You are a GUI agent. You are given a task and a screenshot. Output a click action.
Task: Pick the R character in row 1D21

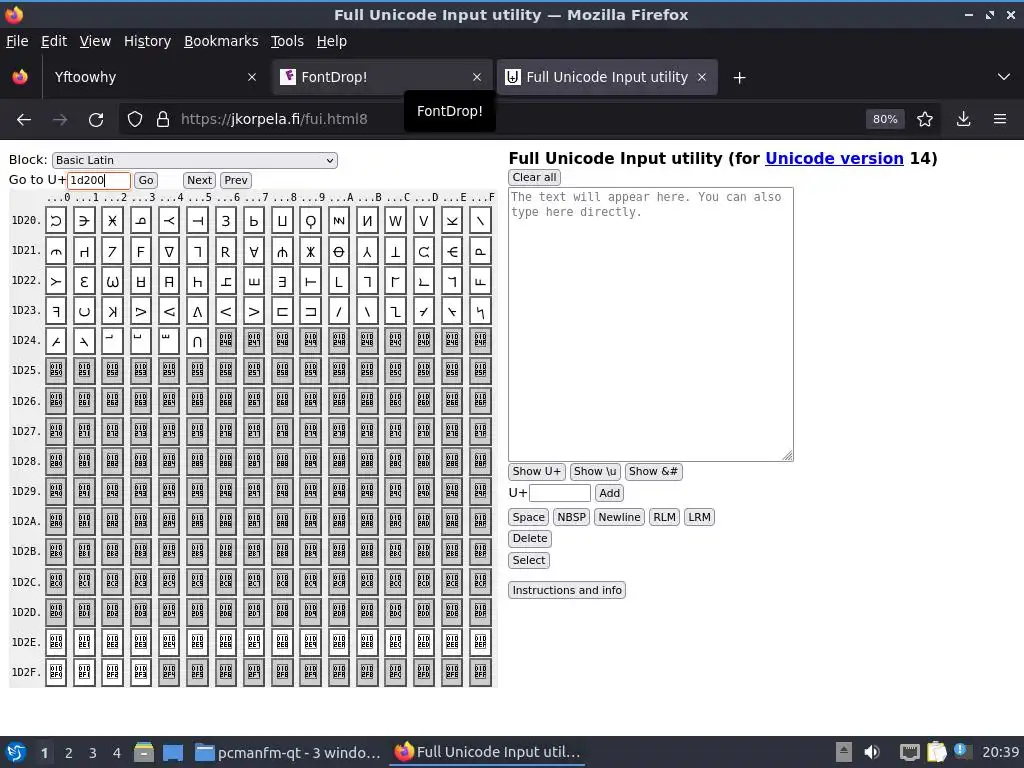(225, 251)
